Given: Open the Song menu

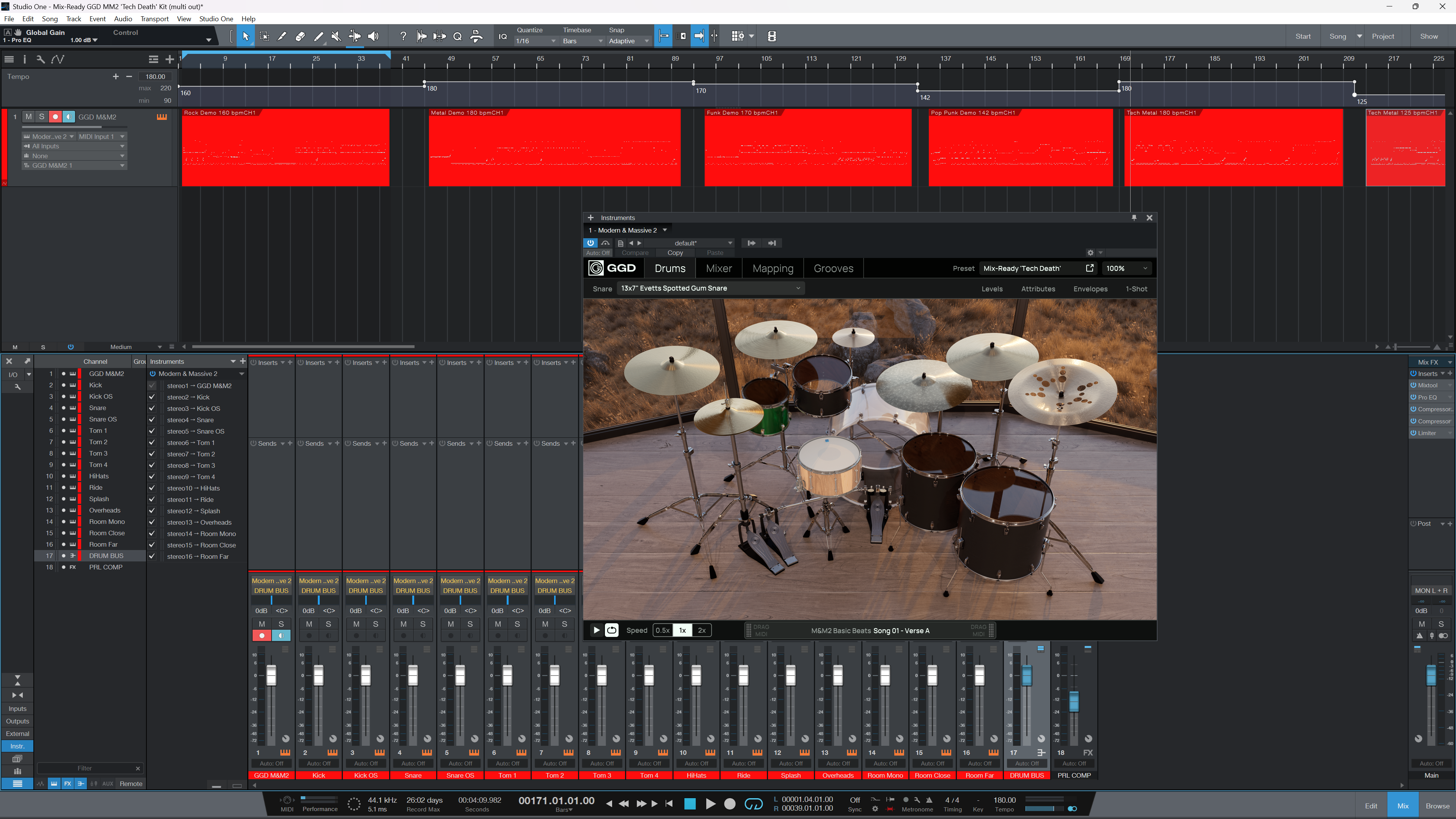Looking at the screenshot, I should 50,19.
